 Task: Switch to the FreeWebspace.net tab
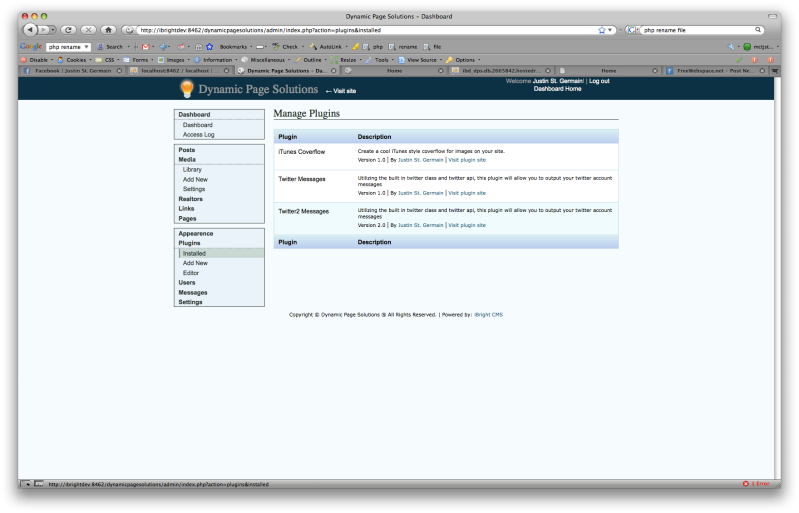716,71
